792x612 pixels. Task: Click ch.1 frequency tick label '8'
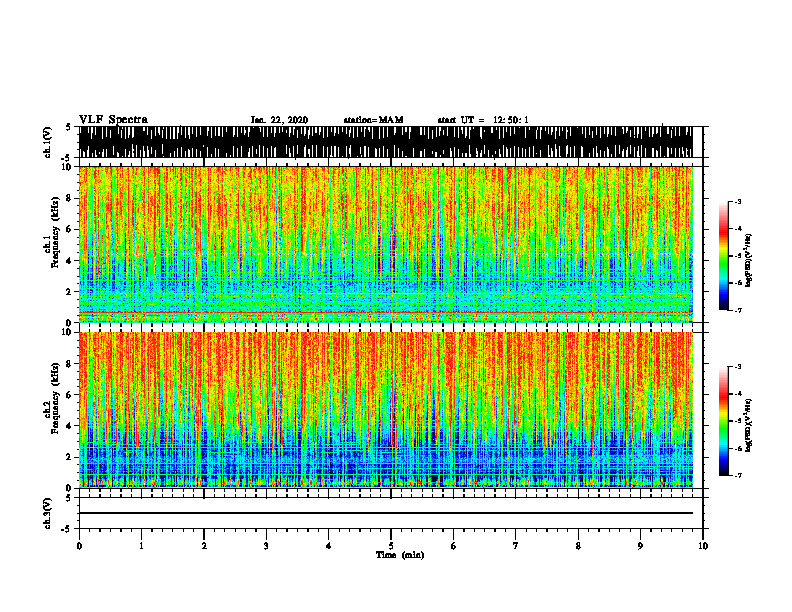coord(71,198)
